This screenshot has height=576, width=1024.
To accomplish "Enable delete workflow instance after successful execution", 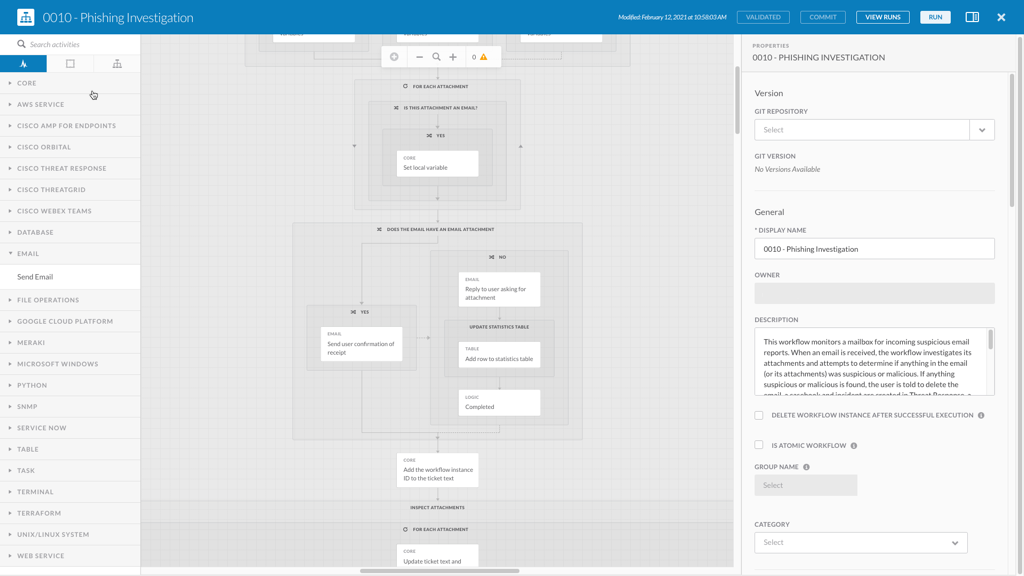I will (759, 415).
